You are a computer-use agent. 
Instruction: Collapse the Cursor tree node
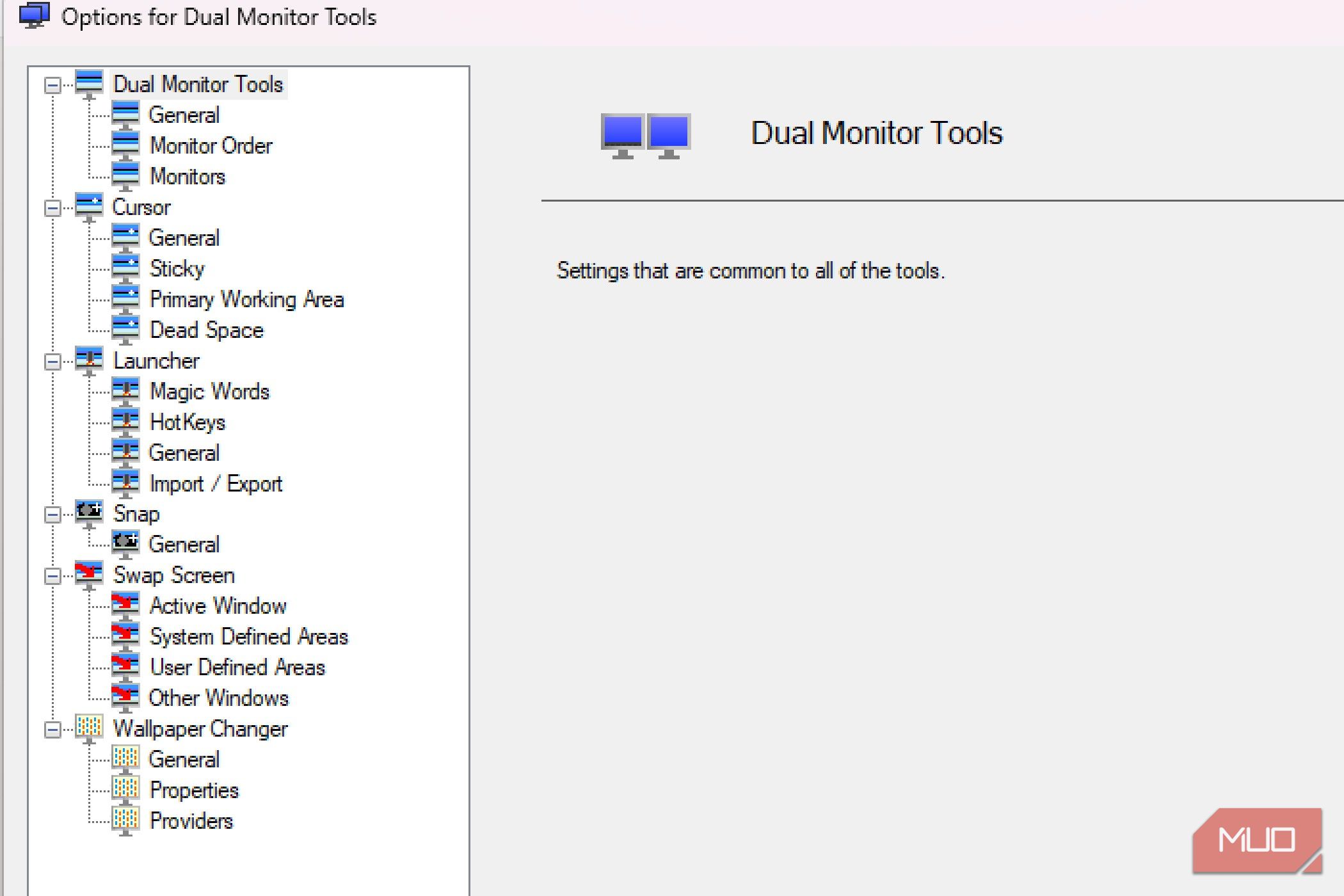52,208
